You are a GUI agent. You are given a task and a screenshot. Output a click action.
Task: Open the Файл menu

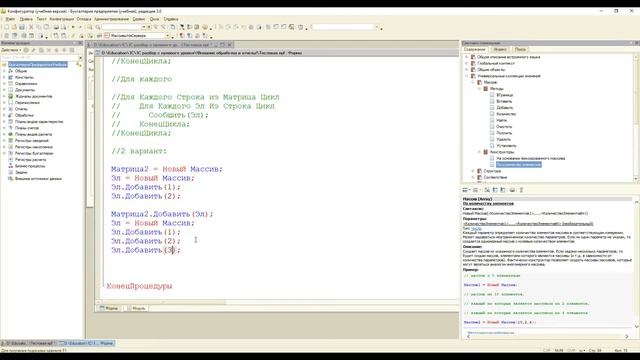(10, 19)
